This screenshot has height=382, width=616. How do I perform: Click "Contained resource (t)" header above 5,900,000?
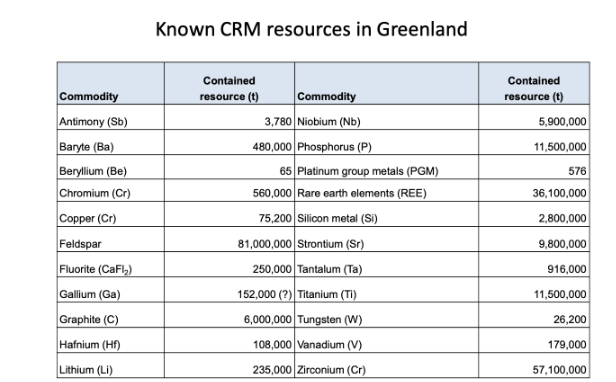[x=534, y=83]
